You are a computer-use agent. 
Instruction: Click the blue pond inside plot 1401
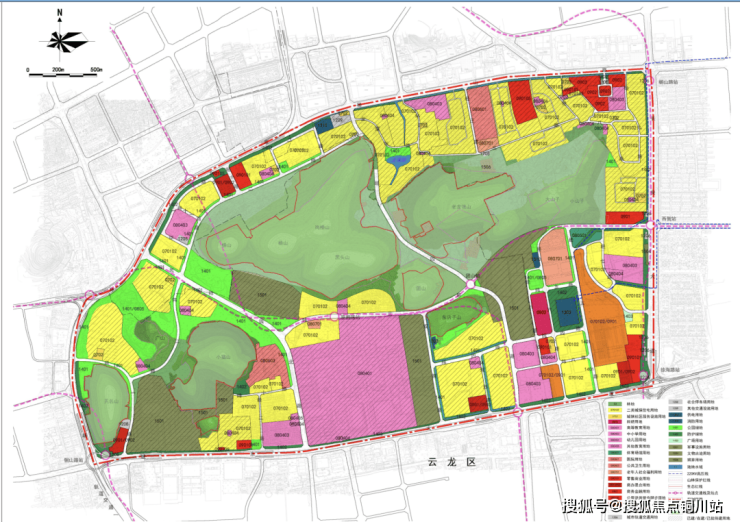coord(397,160)
